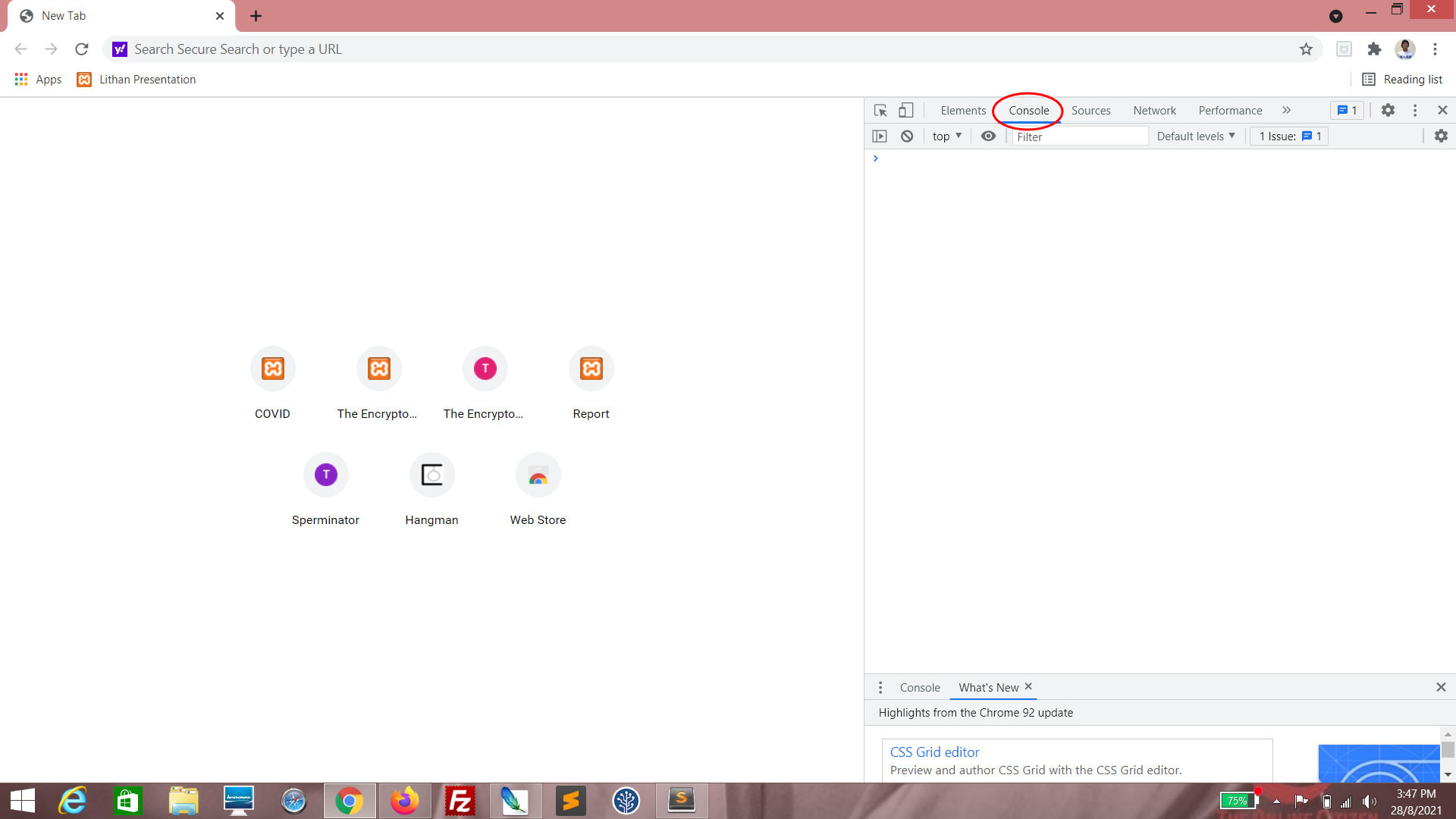Open the Report shortcut tile
The height and width of the screenshot is (819, 1456).
tap(591, 383)
